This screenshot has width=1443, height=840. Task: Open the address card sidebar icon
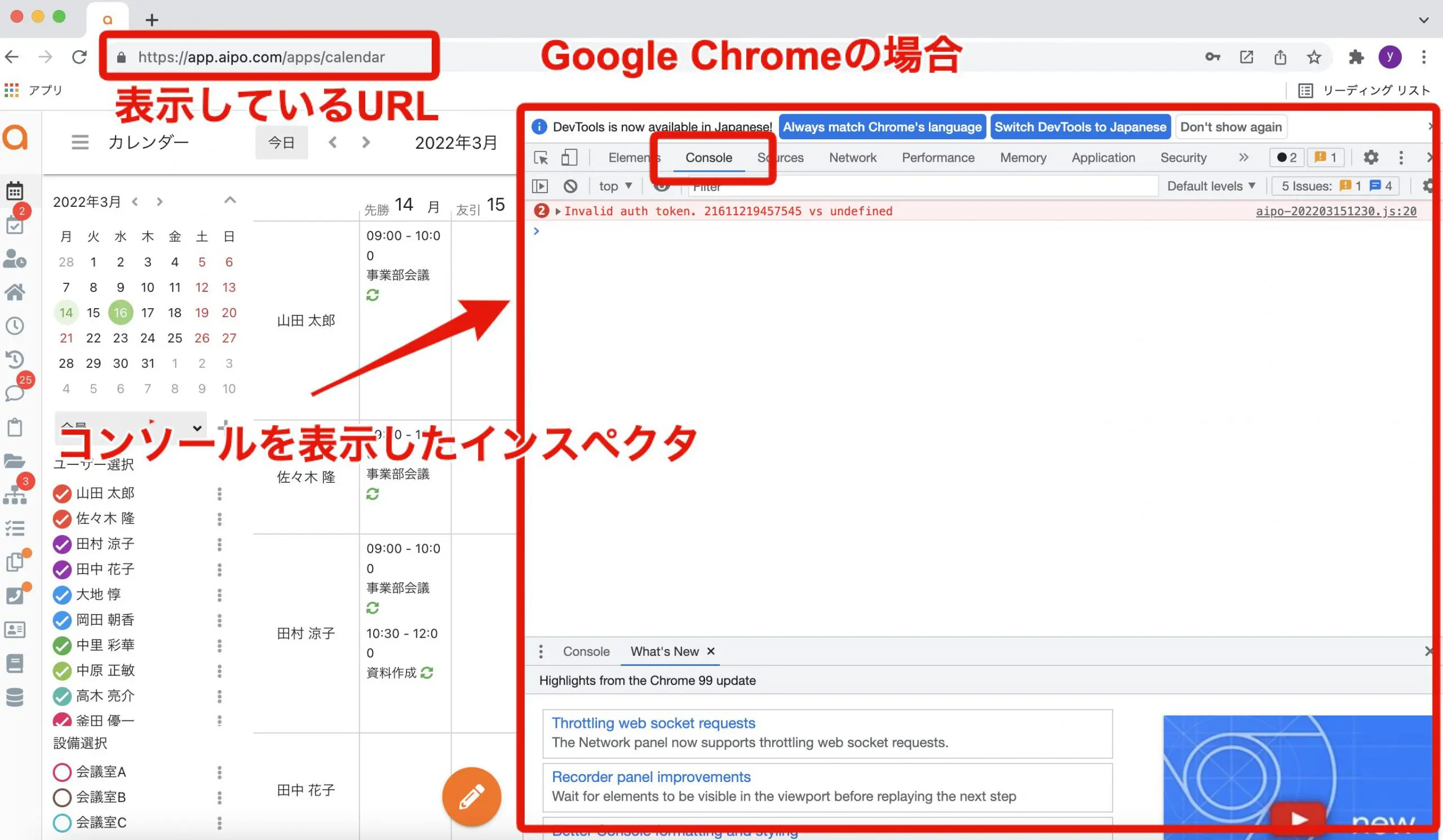pos(15,629)
